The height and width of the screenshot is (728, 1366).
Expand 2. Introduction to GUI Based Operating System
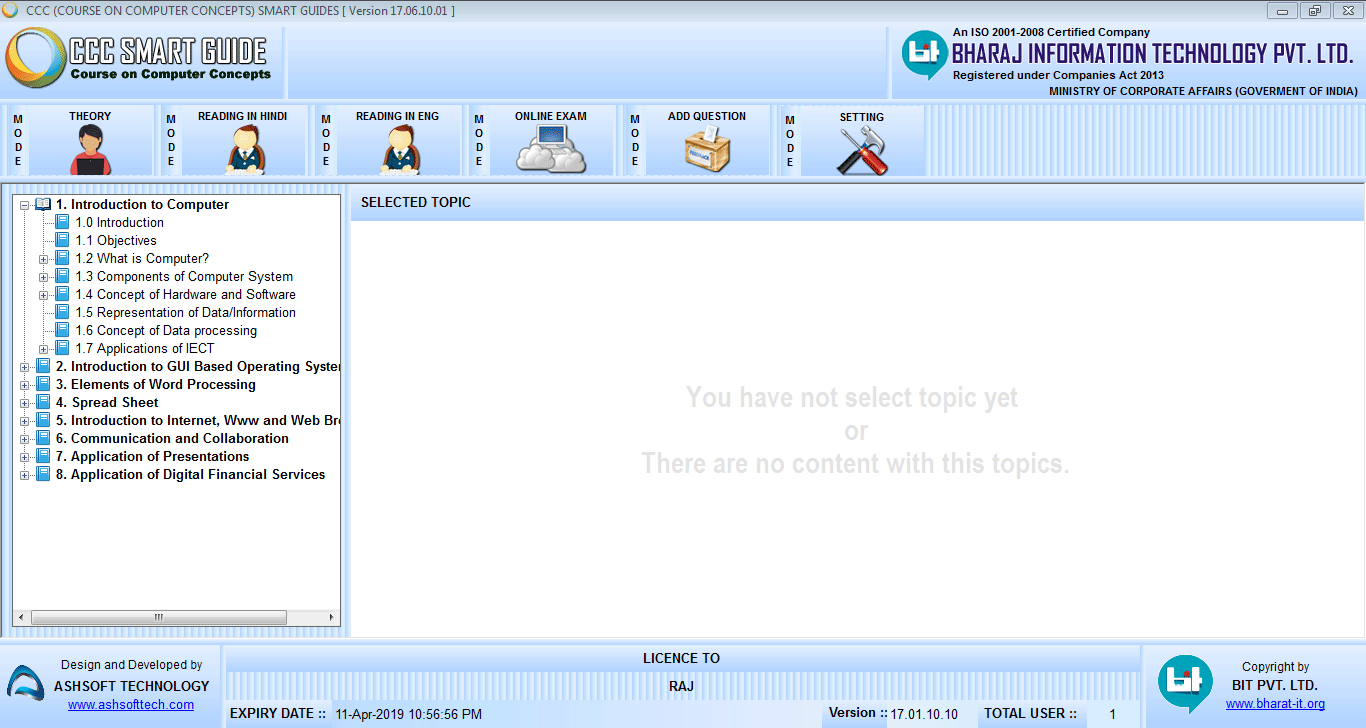25,367
